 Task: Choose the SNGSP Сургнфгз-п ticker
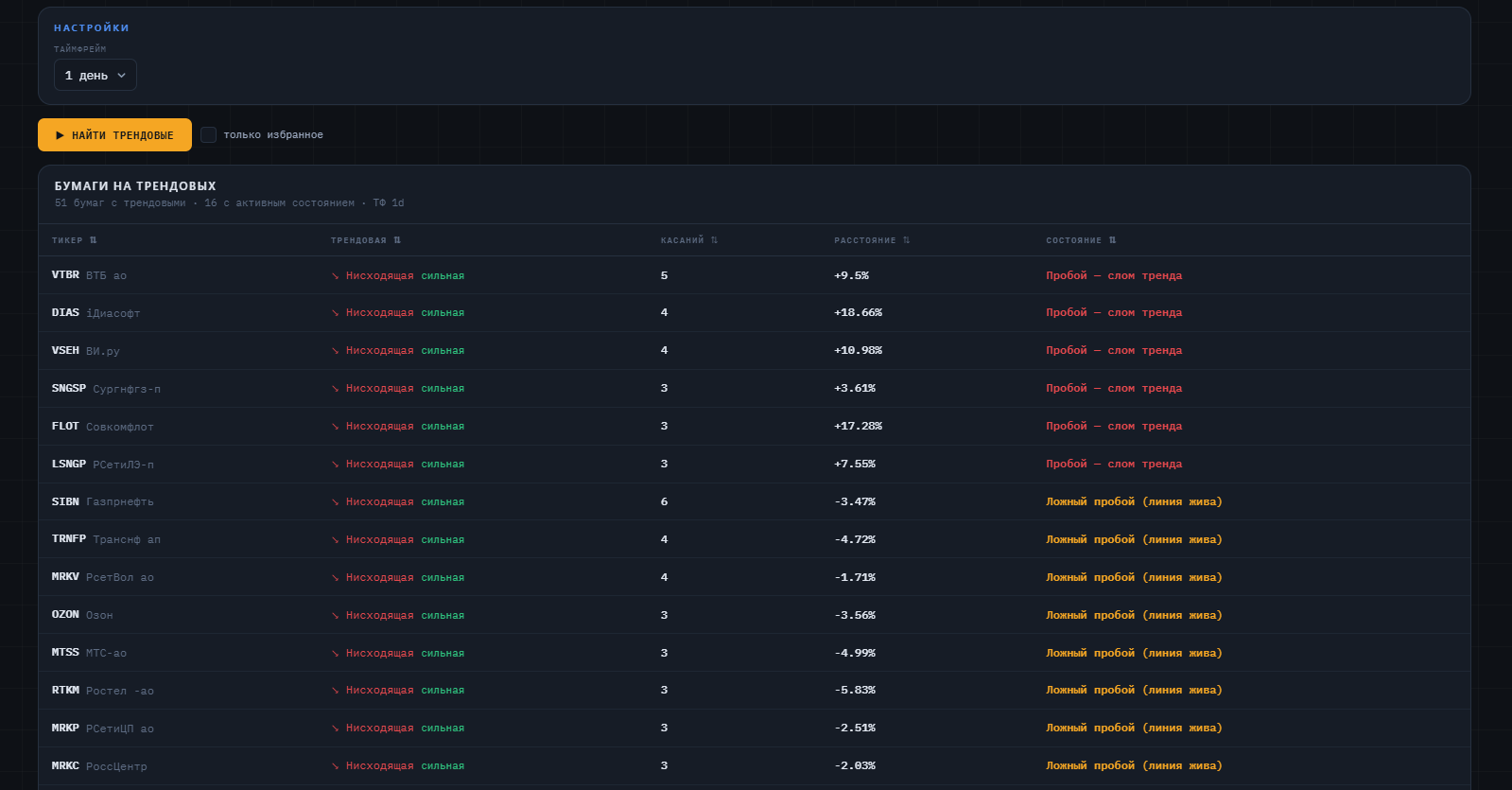(106, 388)
